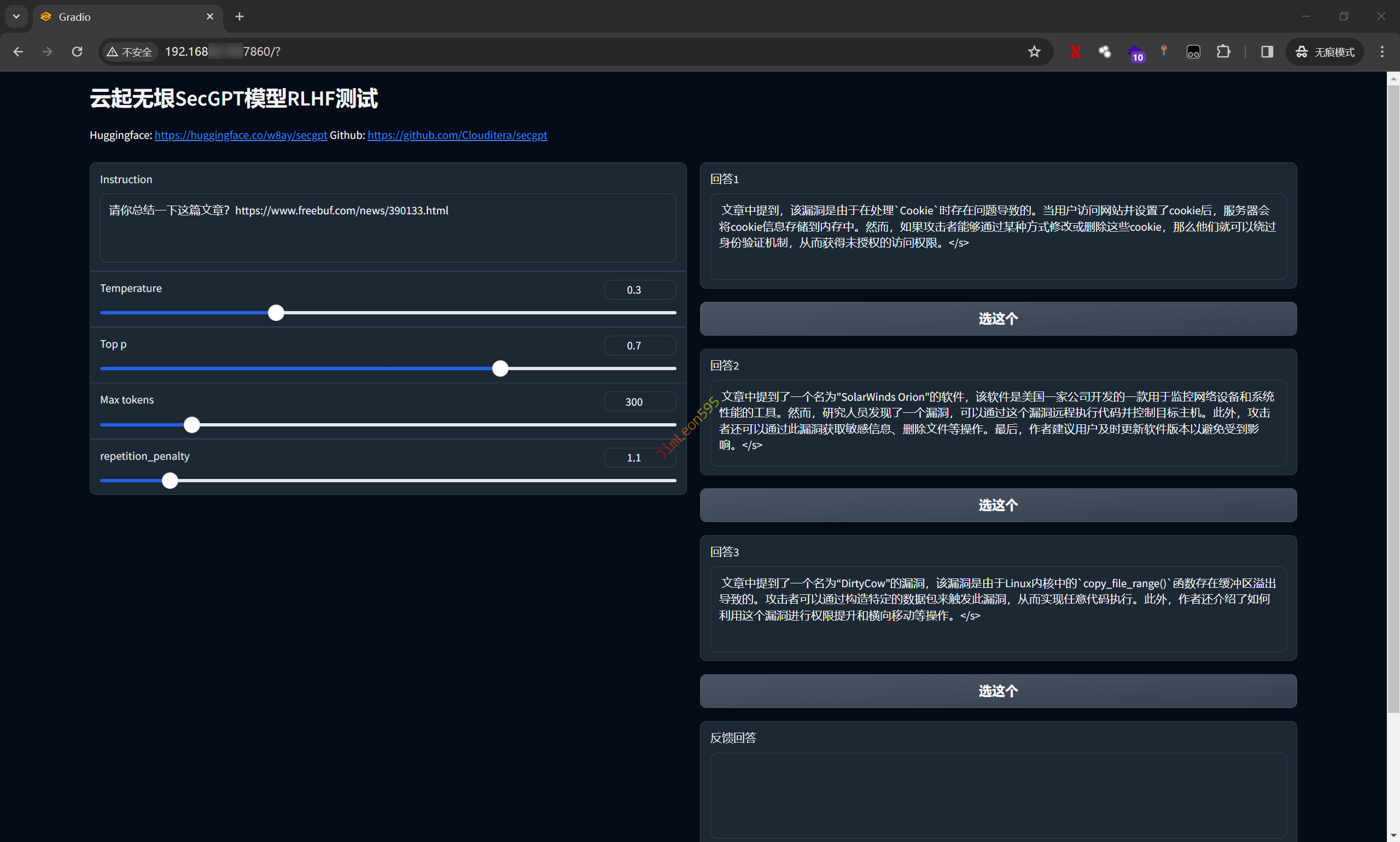Screen dimensions: 1400x842
Task: Open the Github Clouditera secgpt link
Action: (457, 135)
